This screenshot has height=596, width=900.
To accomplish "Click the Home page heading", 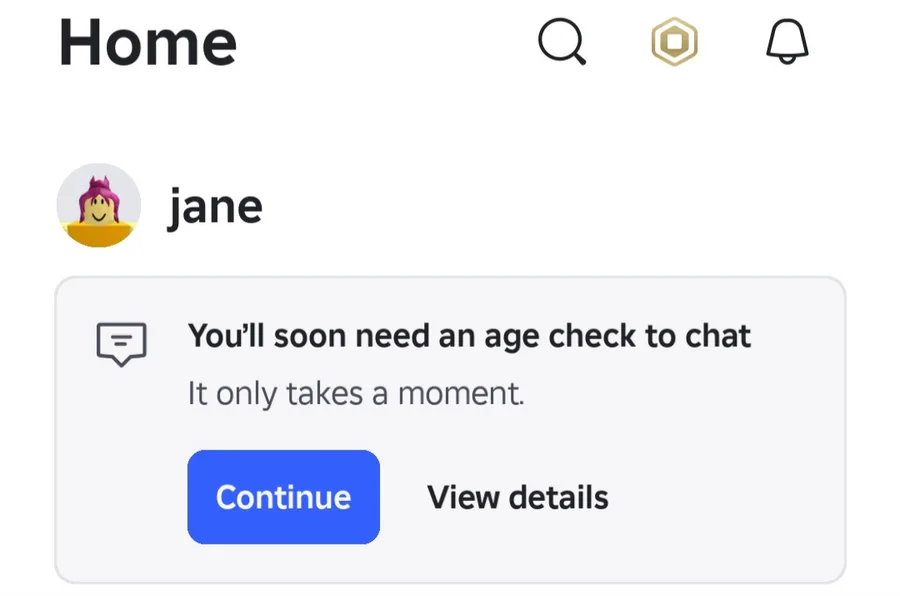I will click(x=148, y=43).
